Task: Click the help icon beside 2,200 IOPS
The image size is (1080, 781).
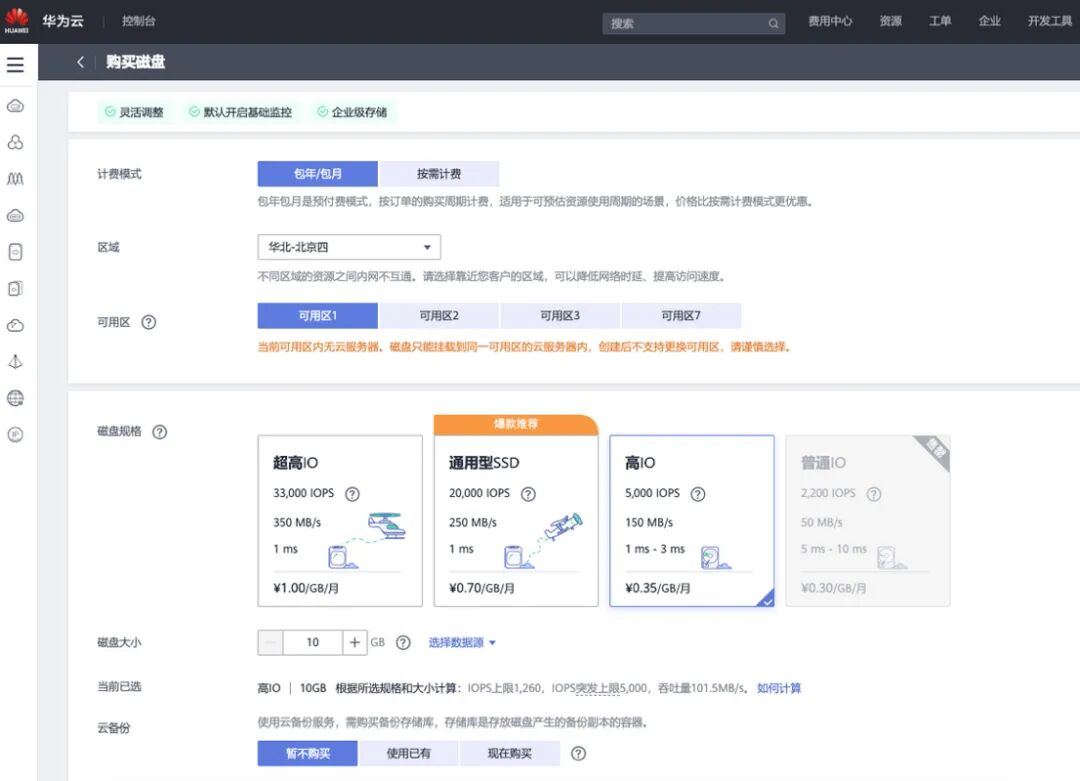Action: [874, 494]
